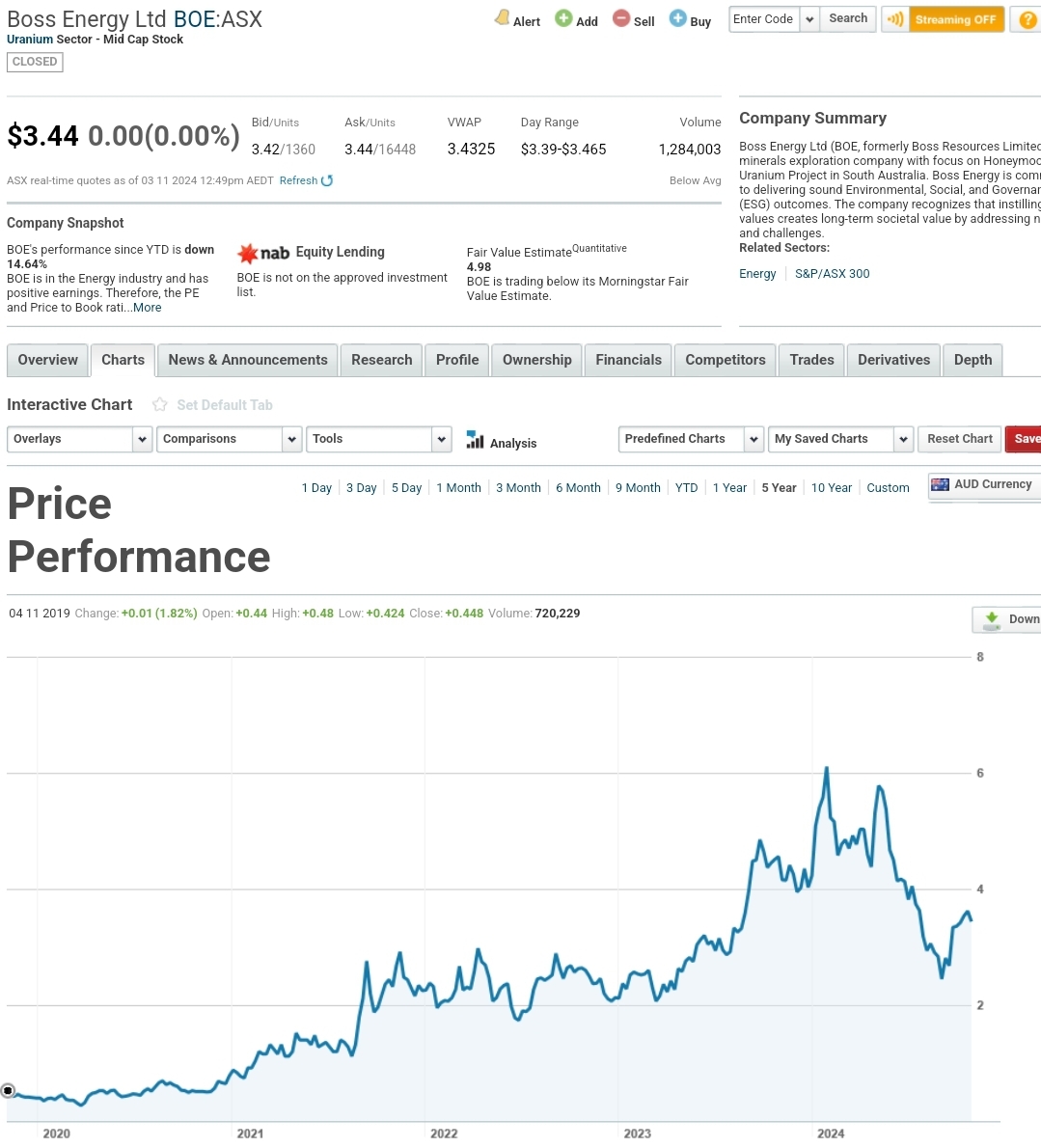Viewport: 1041px width, 1148px height.
Task: Select the Charts tab
Action: (x=123, y=360)
